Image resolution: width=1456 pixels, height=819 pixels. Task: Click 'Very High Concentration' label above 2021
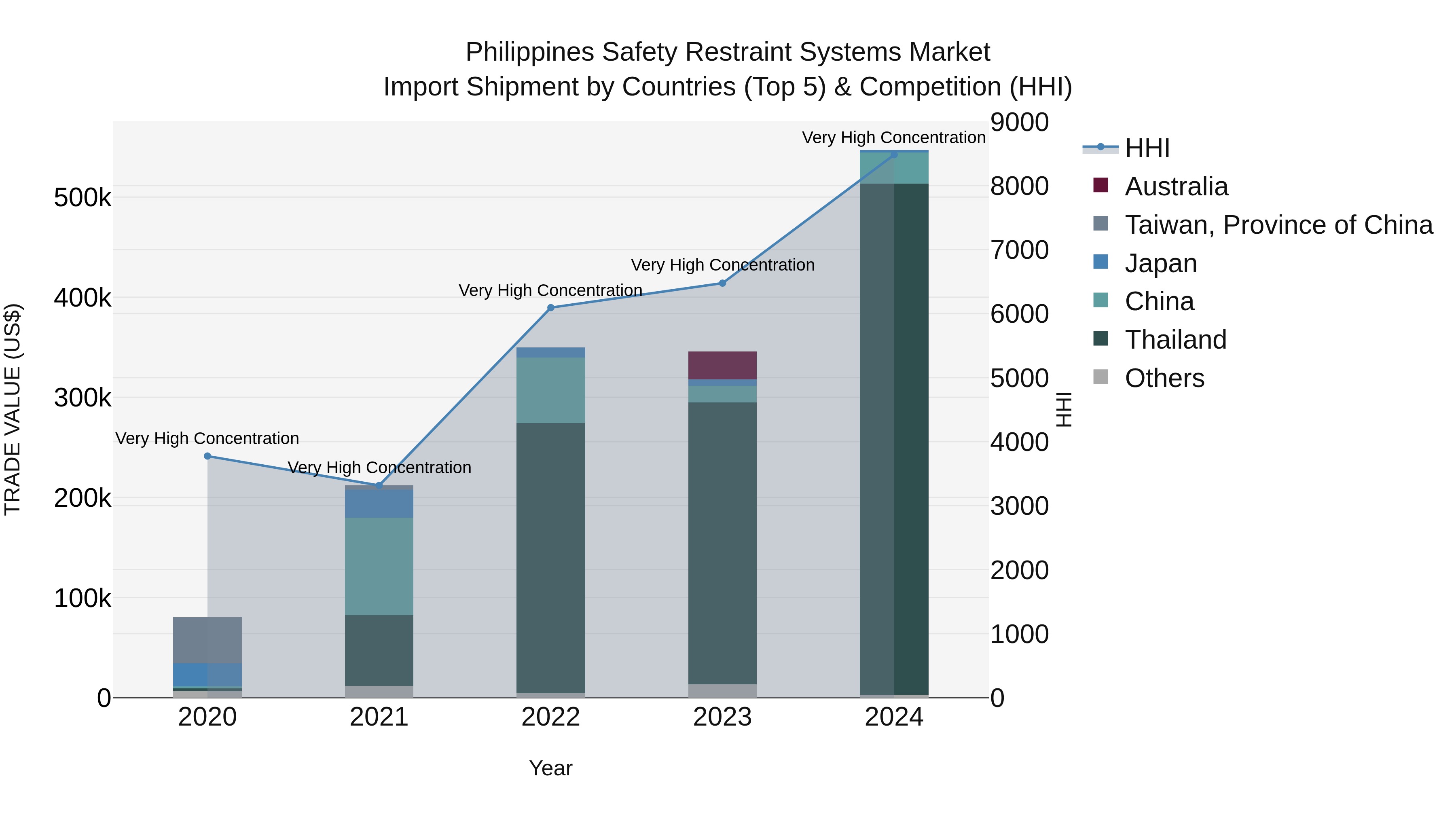coord(379,468)
